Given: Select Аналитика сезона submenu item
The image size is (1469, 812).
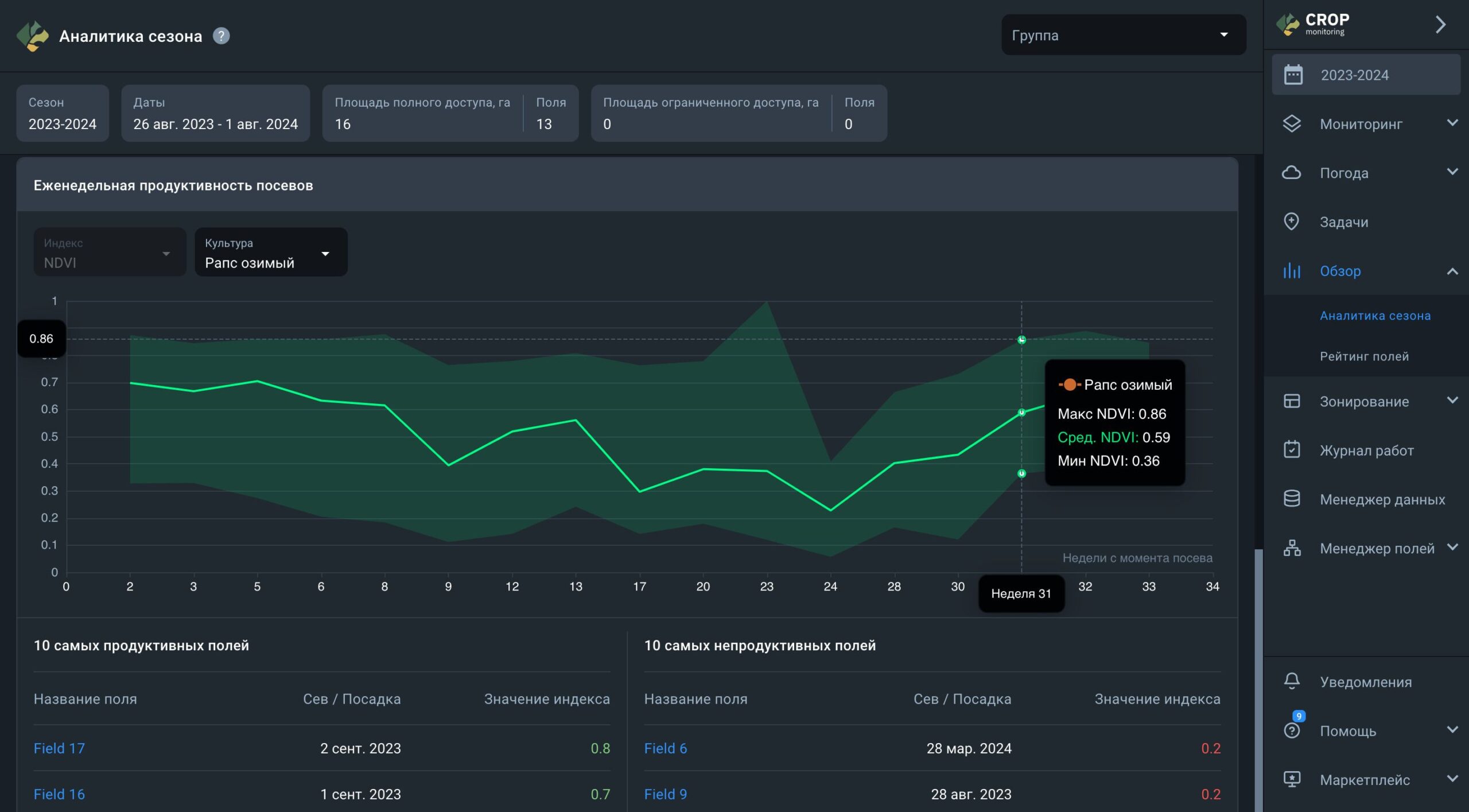Looking at the screenshot, I should click(x=1374, y=316).
